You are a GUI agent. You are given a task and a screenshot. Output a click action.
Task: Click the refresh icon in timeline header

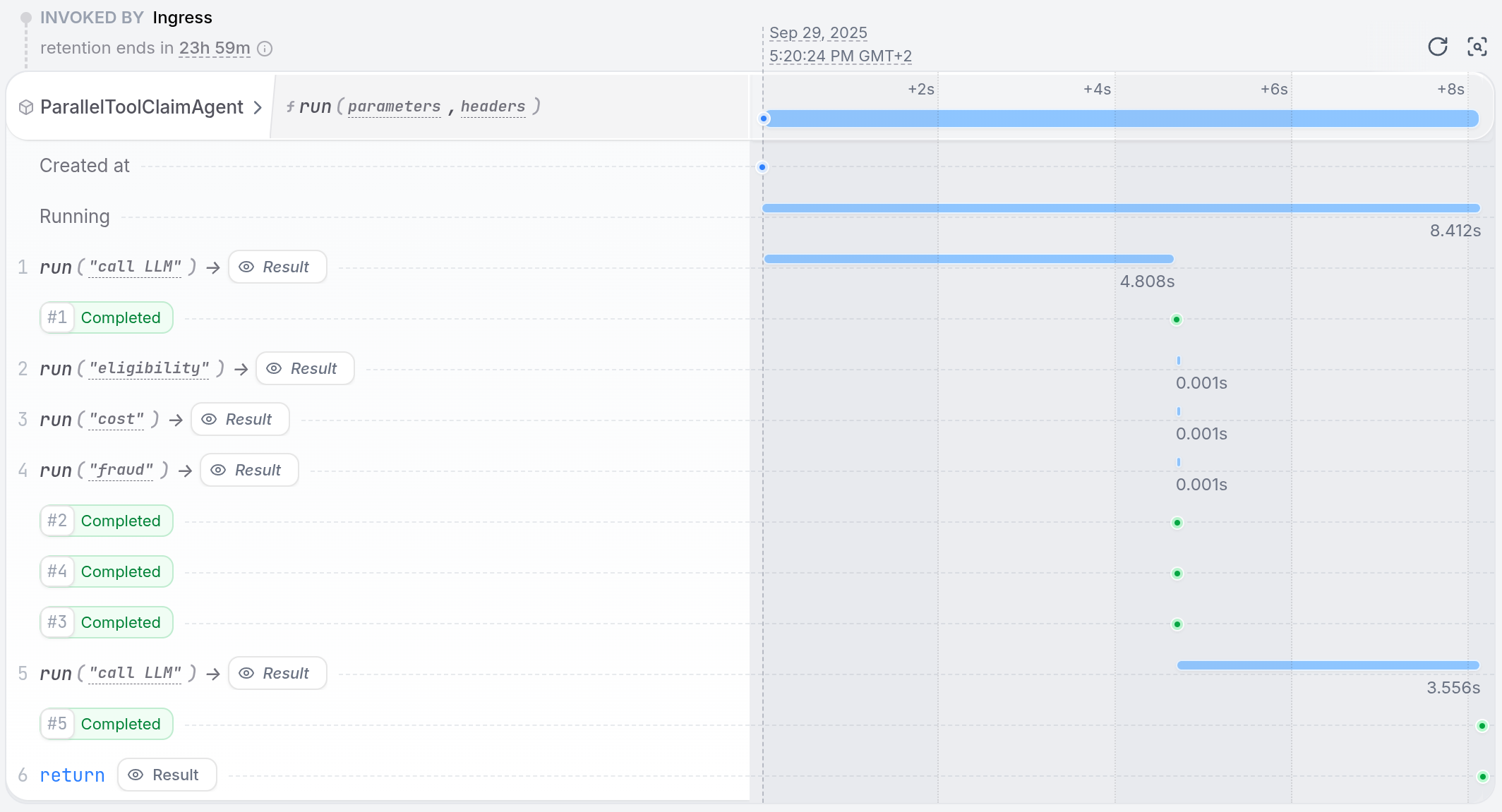[x=1437, y=47]
